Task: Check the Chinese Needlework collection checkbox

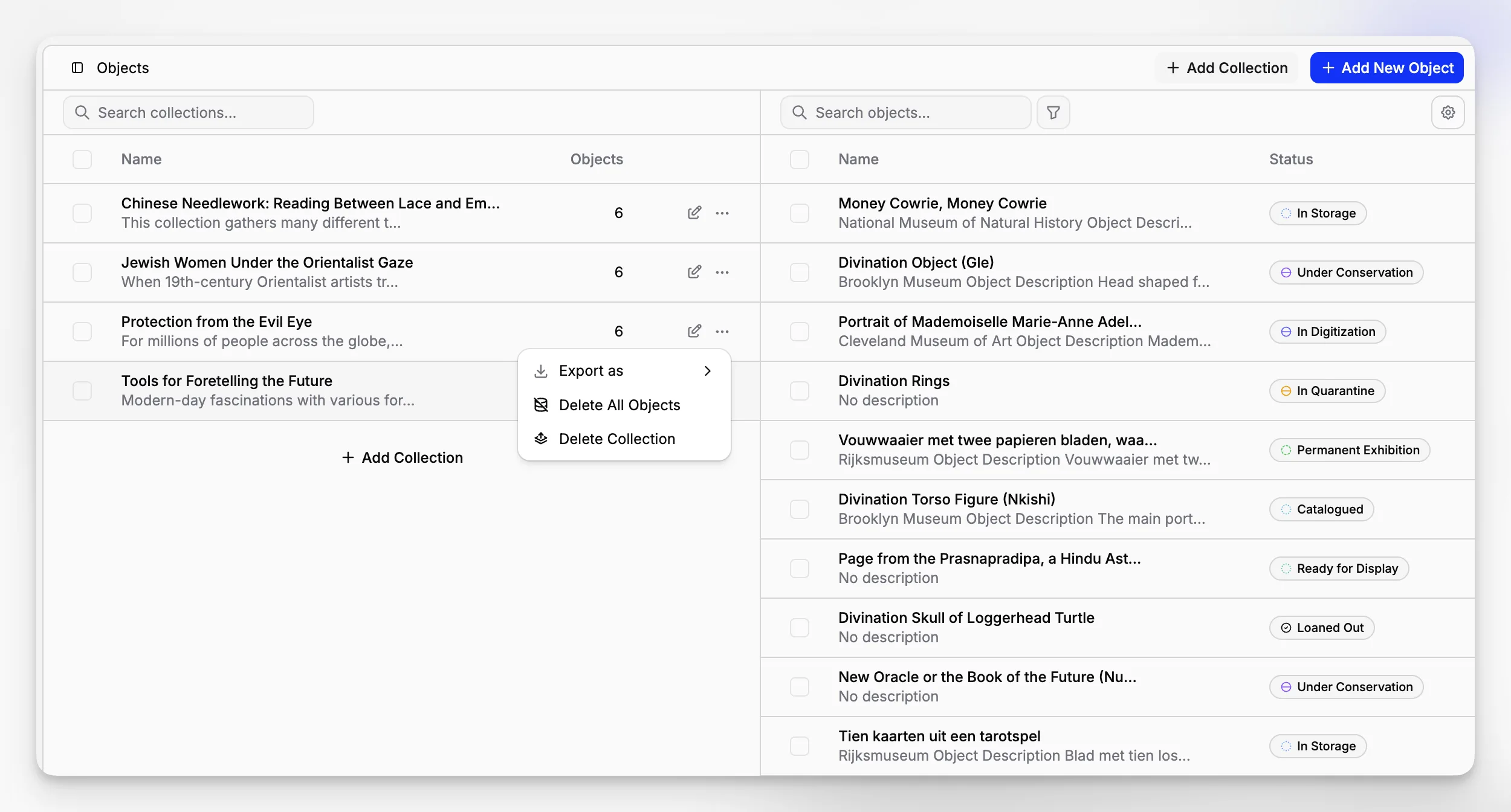Action: tap(82, 213)
